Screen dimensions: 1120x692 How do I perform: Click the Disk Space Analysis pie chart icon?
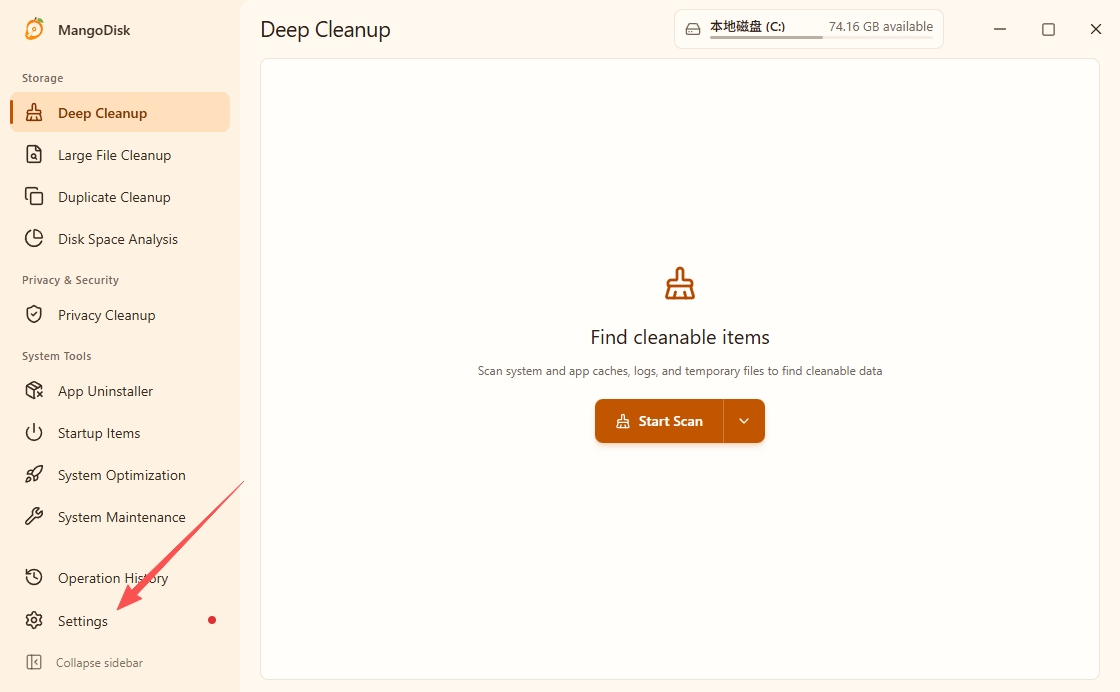tap(34, 239)
